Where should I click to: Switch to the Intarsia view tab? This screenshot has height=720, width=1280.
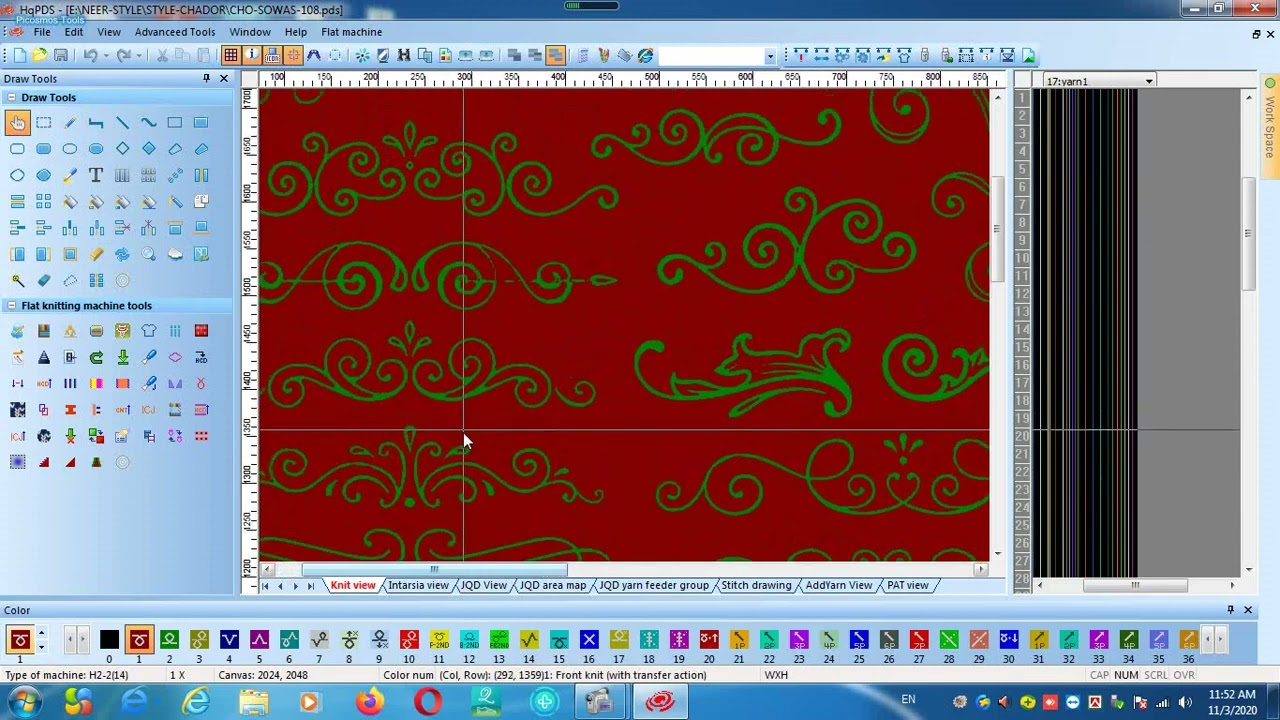(x=418, y=585)
